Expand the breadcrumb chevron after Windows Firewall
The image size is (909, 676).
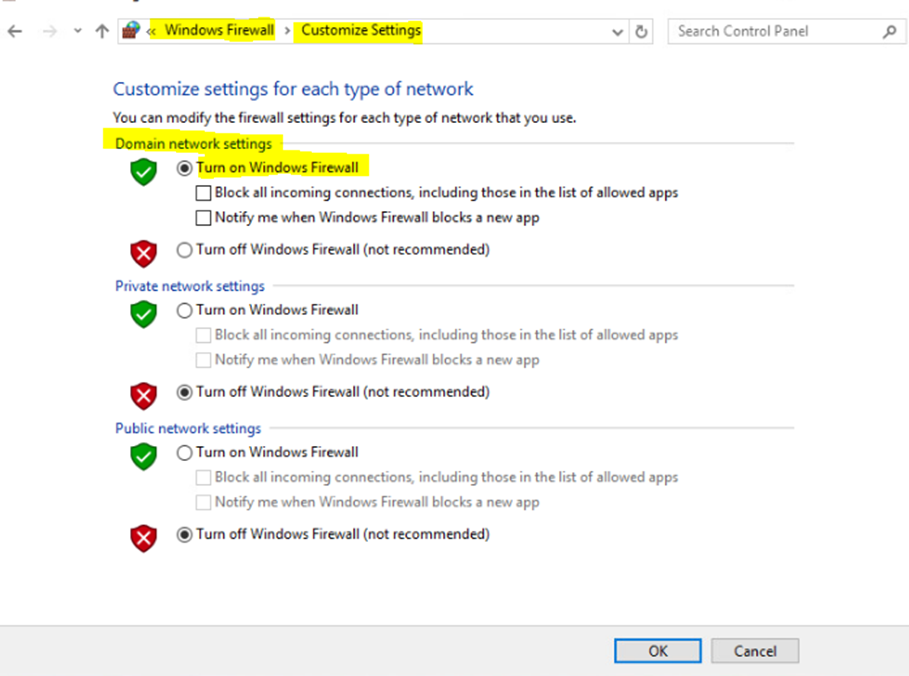click(x=287, y=31)
